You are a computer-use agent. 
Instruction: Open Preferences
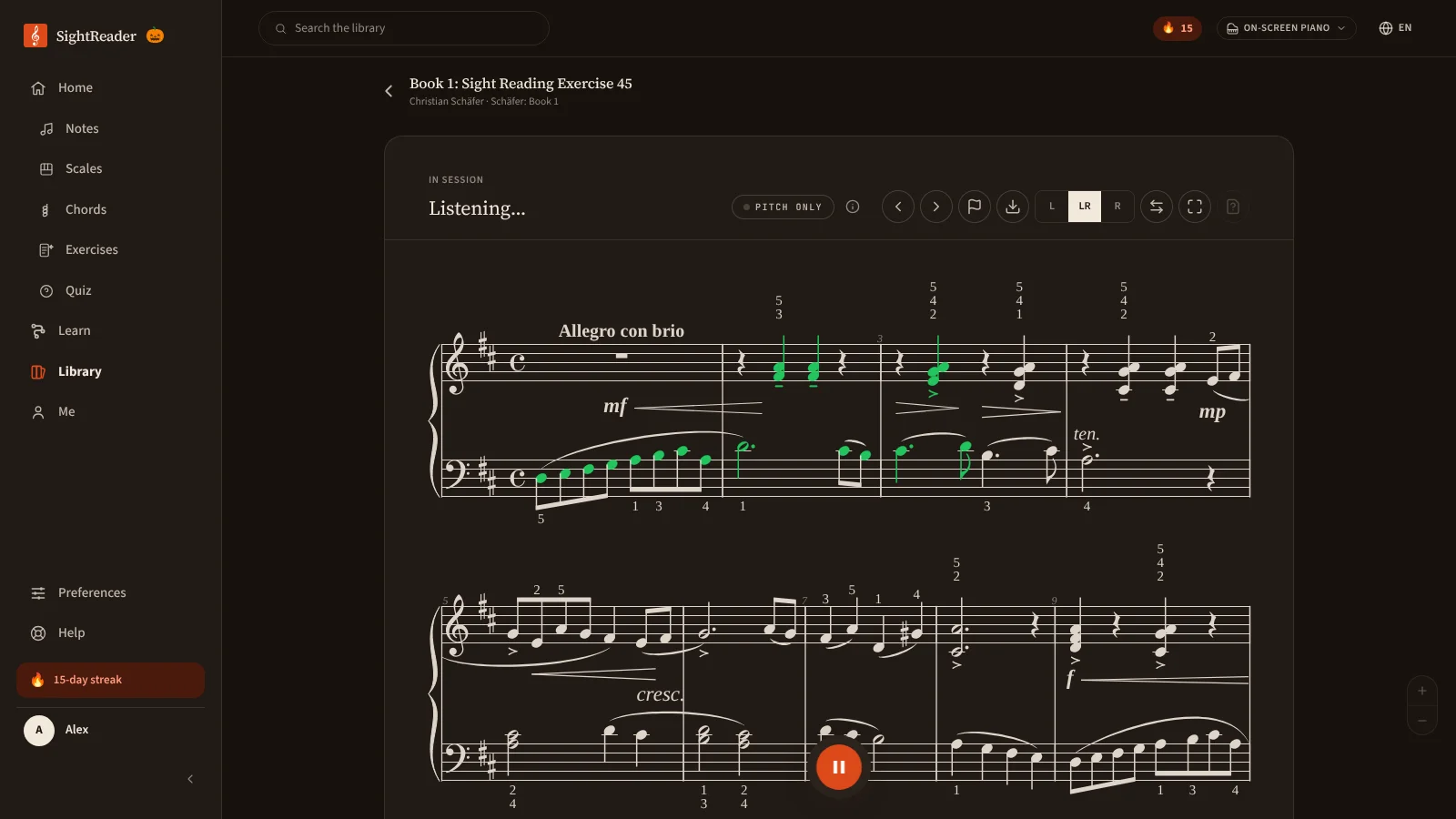(110, 592)
